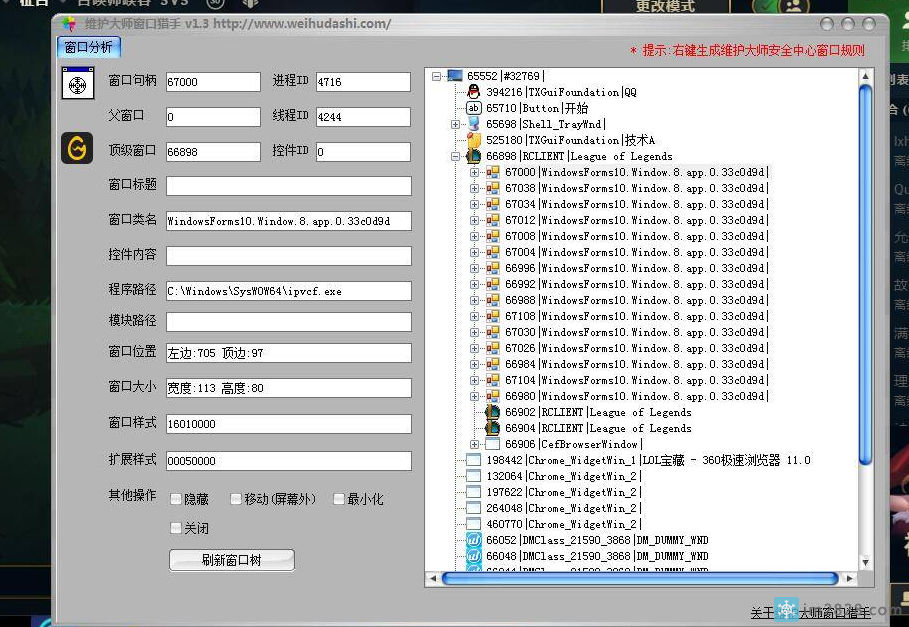
Task: Click the 技术A TXGuiFoundation node icon
Action: [x=474, y=140]
